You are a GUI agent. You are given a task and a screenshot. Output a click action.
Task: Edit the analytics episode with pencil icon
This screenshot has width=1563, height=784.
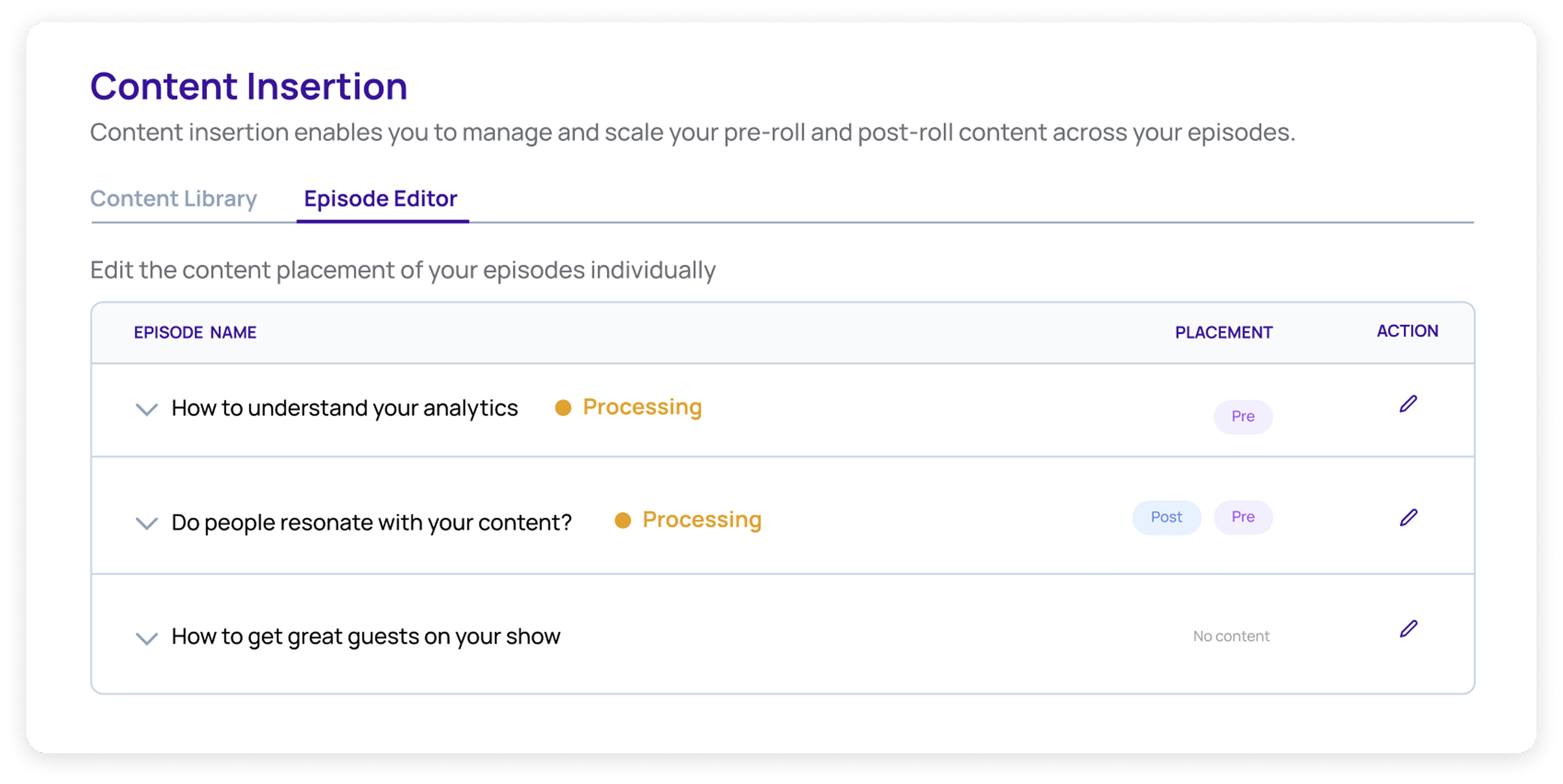[x=1408, y=404]
